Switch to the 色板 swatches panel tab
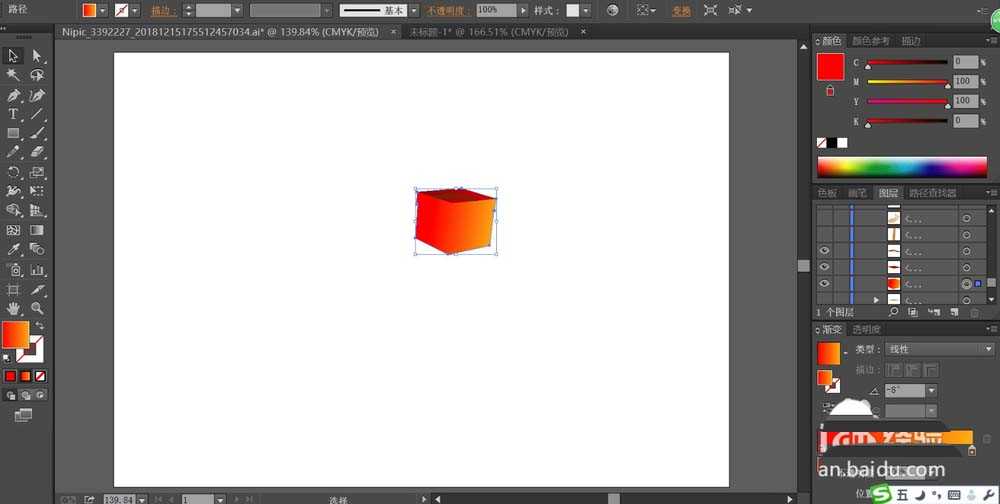This screenshot has height=504, width=1000. 827,193
